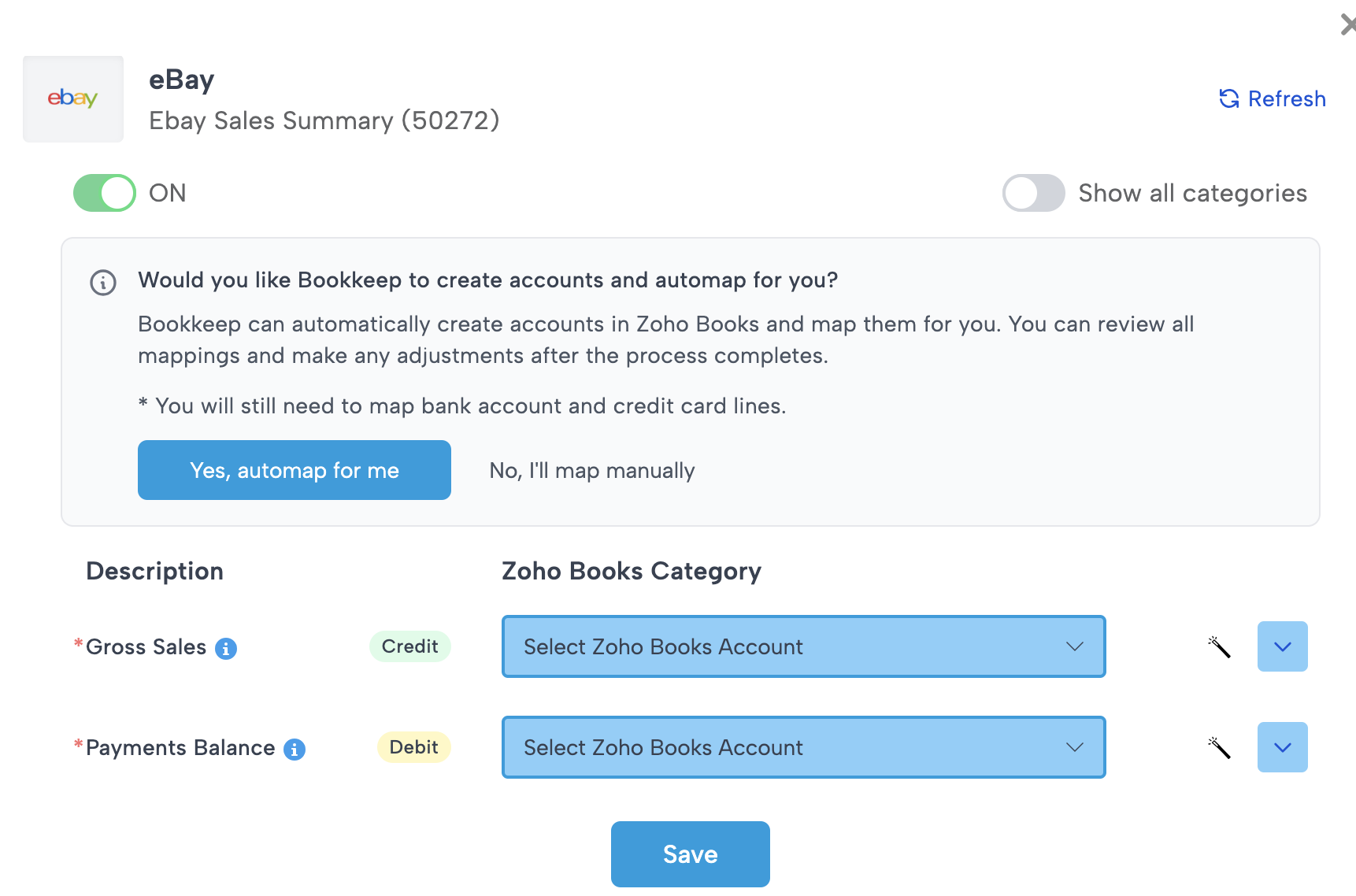Click the magic wand icon for Gross Sales
Screen dimensions: 1356x896
[x=1219, y=646]
